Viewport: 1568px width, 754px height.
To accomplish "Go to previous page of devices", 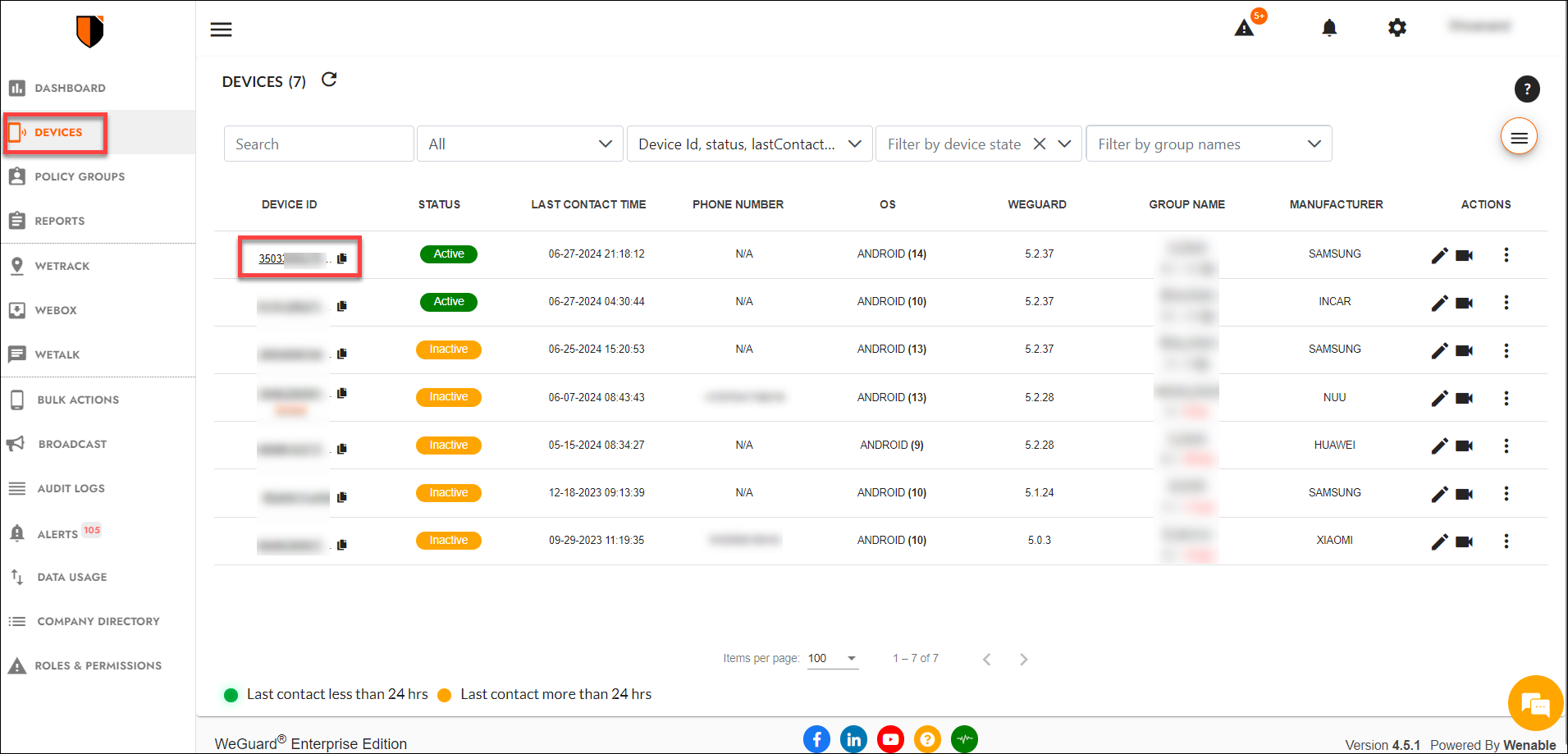I will (986, 659).
